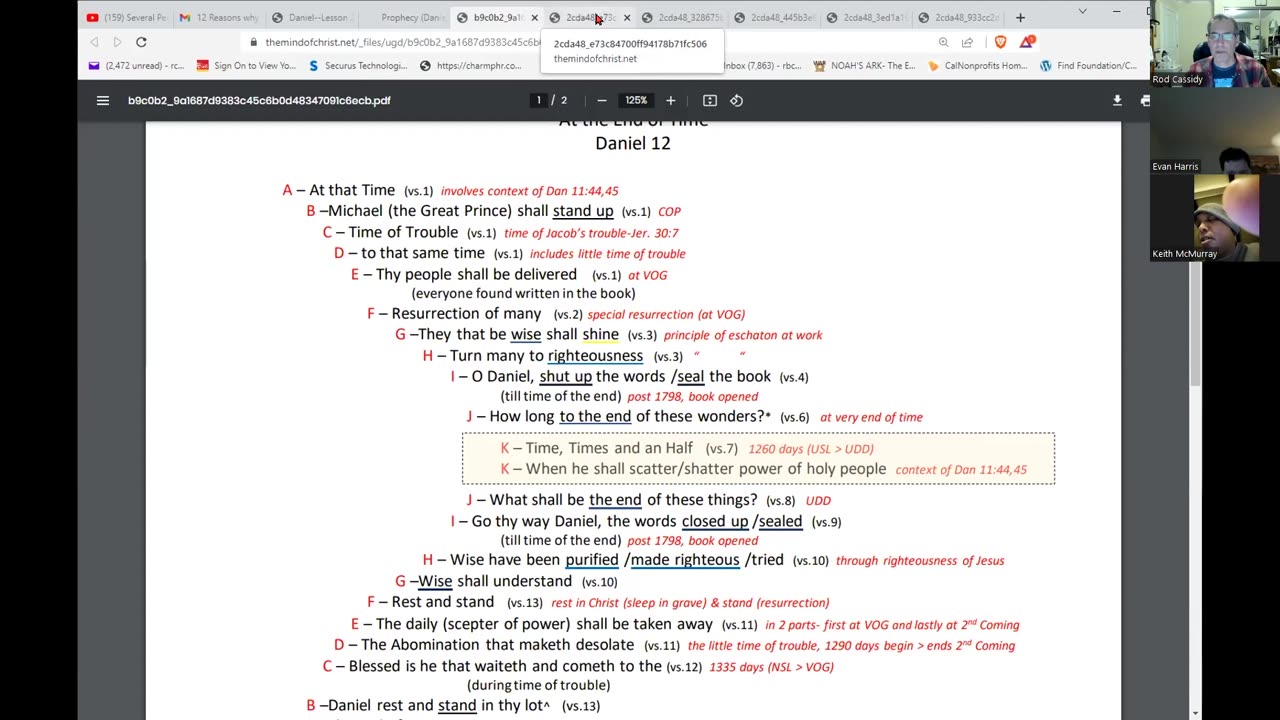Click the PDF page number field
This screenshot has height=720, width=1280.
click(539, 100)
